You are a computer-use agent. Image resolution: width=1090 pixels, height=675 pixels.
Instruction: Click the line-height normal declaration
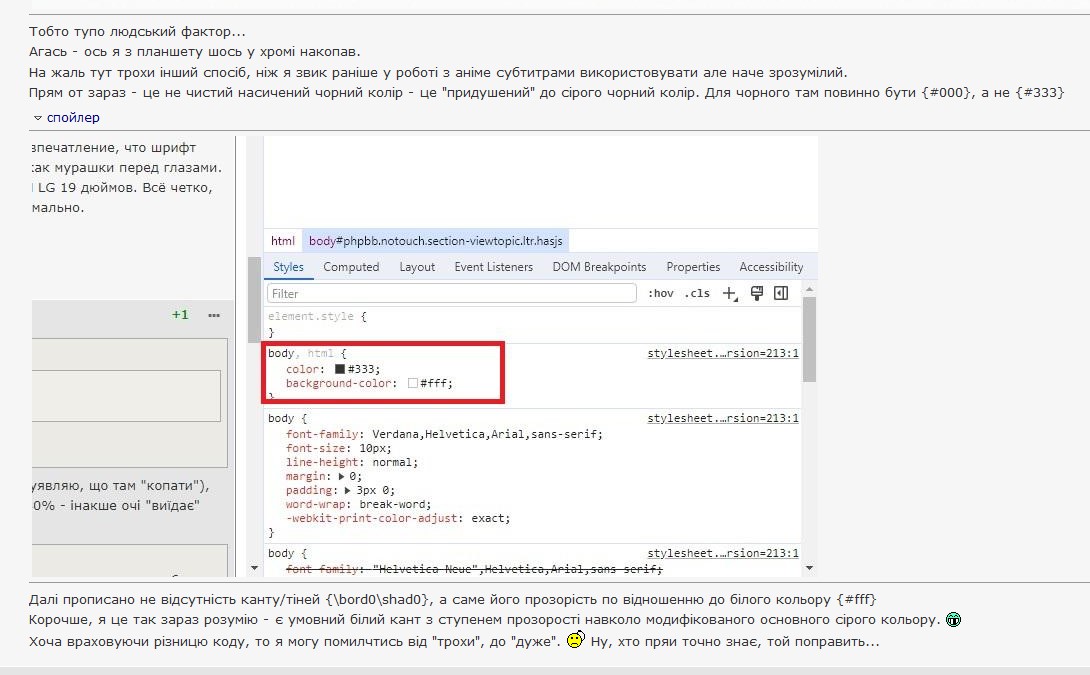click(x=352, y=462)
